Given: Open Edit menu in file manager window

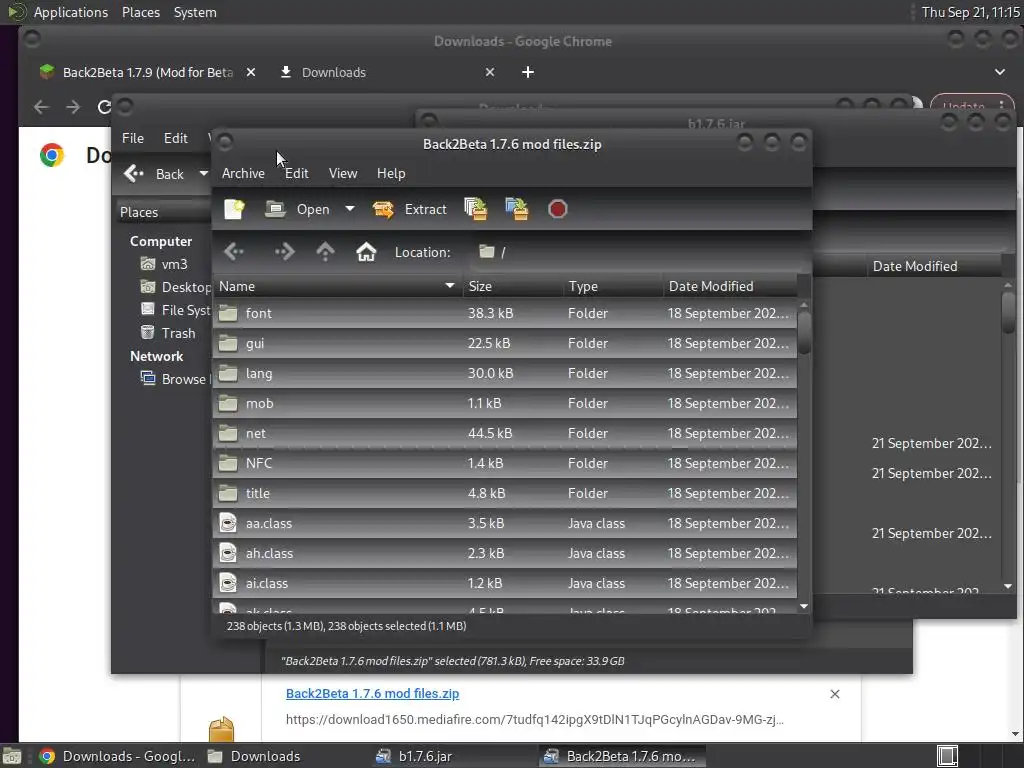Looking at the screenshot, I should (176, 138).
